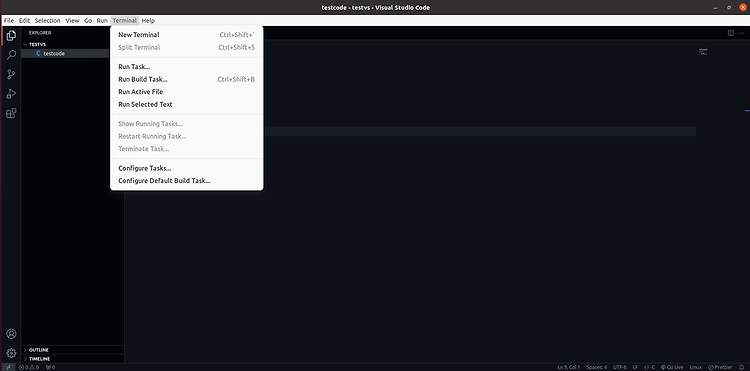The width and height of the screenshot is (750, 371).
Task: Click the remote window icon in status bar
Action: pos(8,367)
